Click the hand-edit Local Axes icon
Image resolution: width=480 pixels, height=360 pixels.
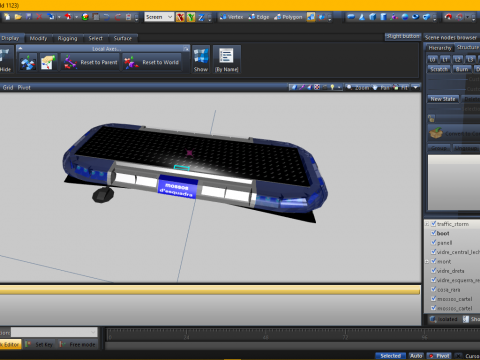click(48, 62)
